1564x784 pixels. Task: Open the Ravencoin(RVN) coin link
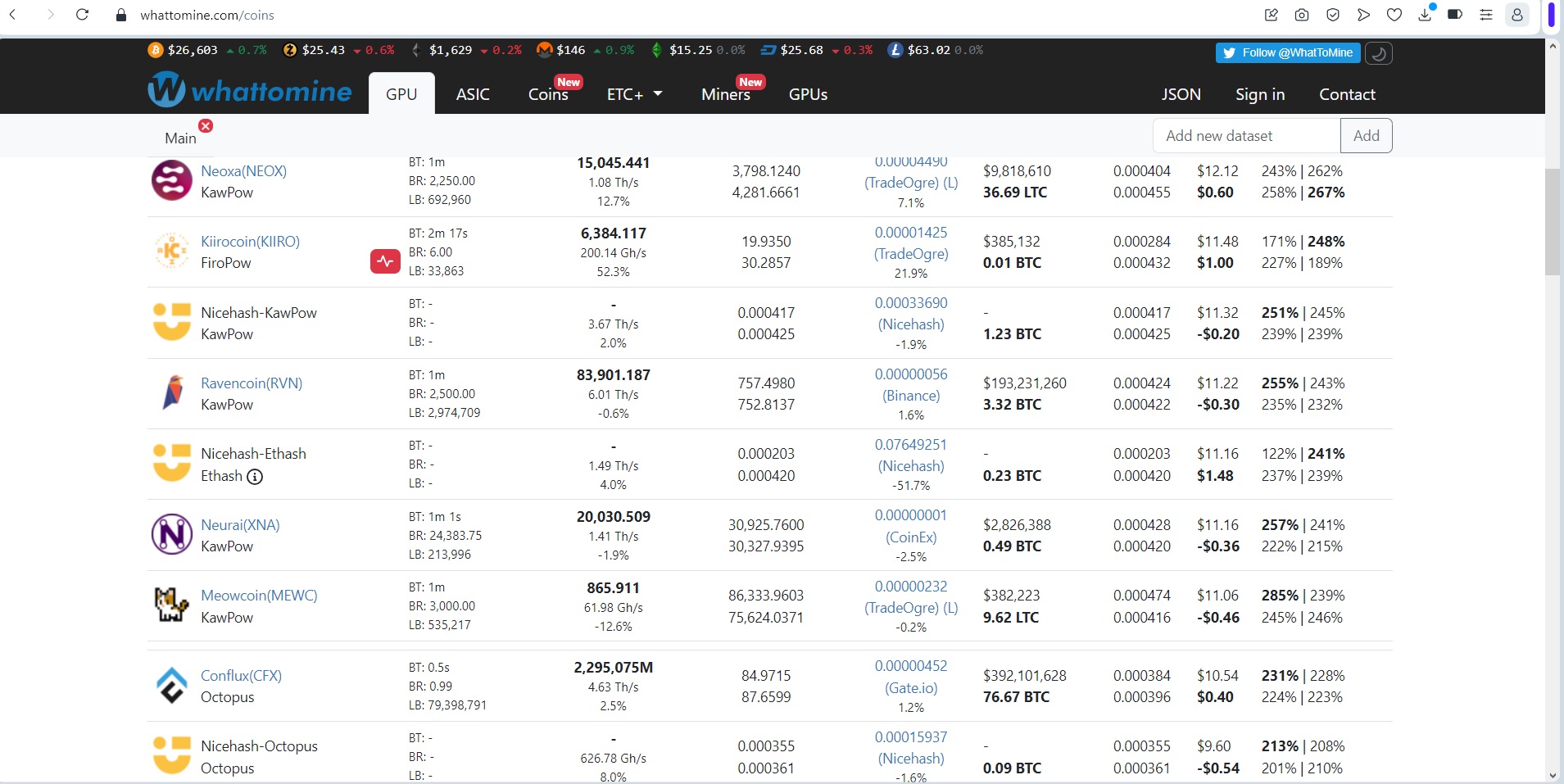252,383
